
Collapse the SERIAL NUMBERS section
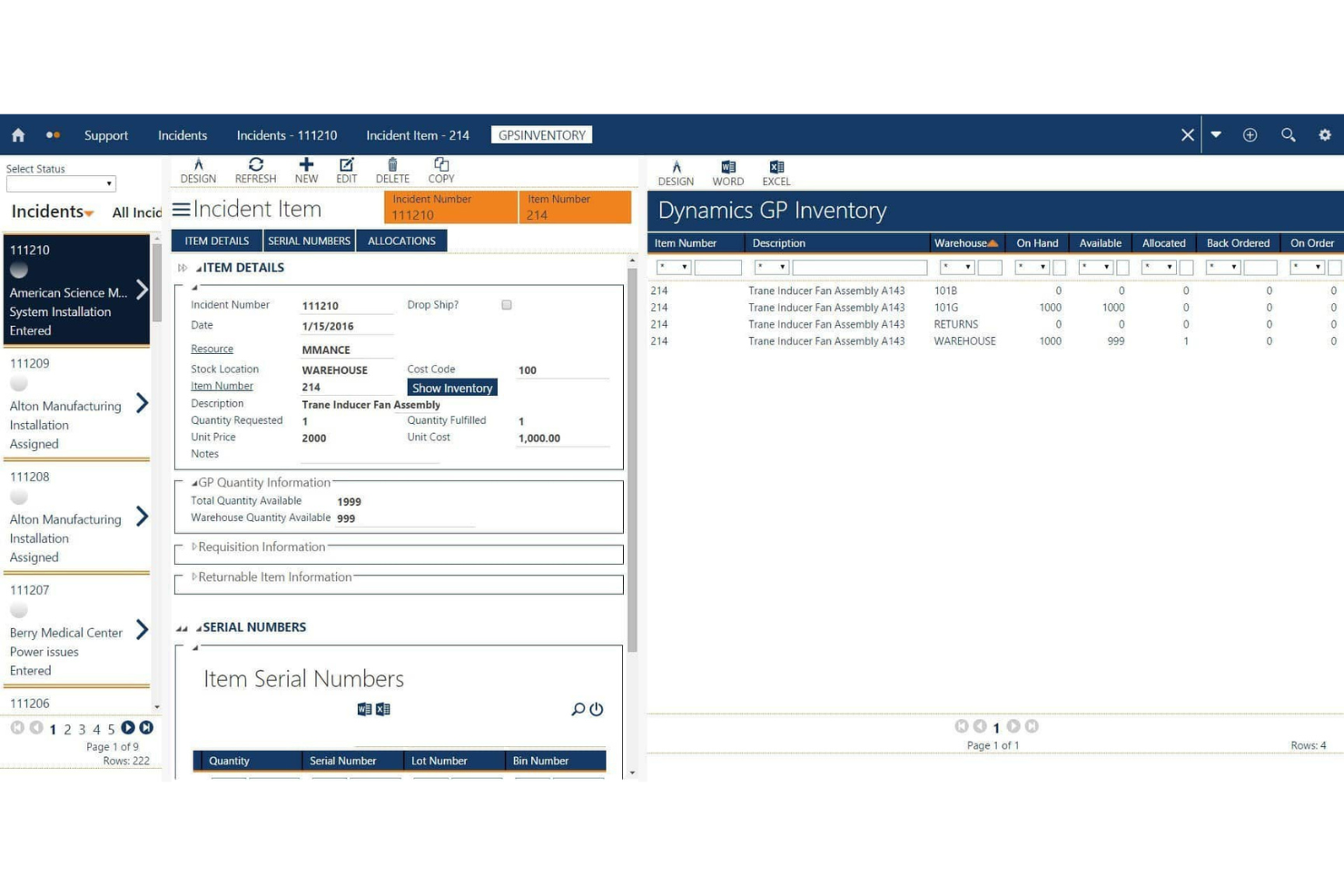(x=199, y=627)
